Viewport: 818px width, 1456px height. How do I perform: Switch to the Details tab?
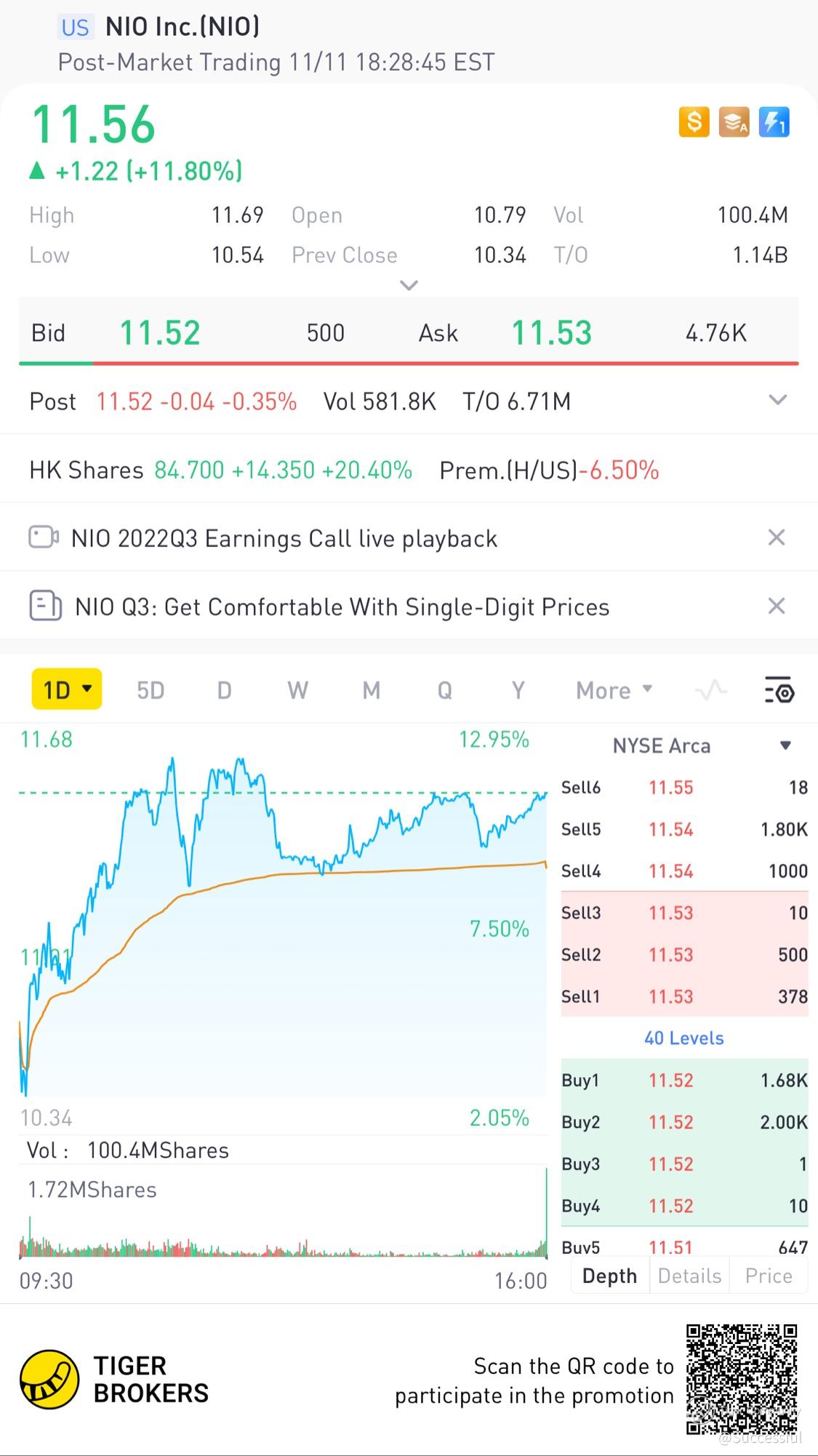tap(689, 1276)
